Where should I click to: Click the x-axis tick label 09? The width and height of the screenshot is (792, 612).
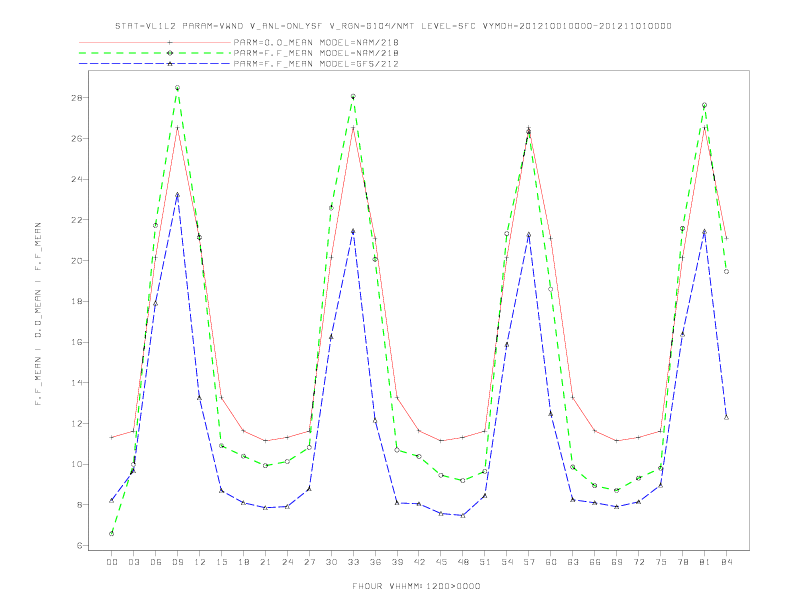pos(177,562)
